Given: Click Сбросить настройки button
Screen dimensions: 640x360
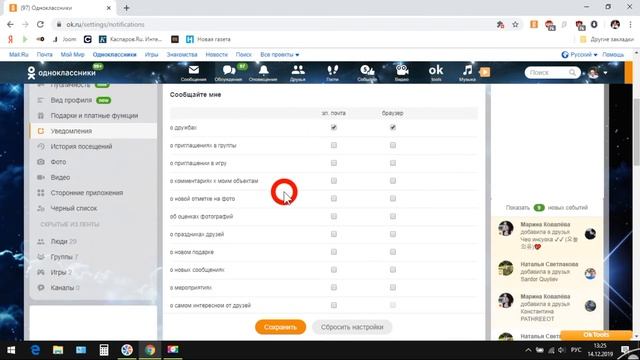Looking at the screenshot, I should [x=352, y=327].
